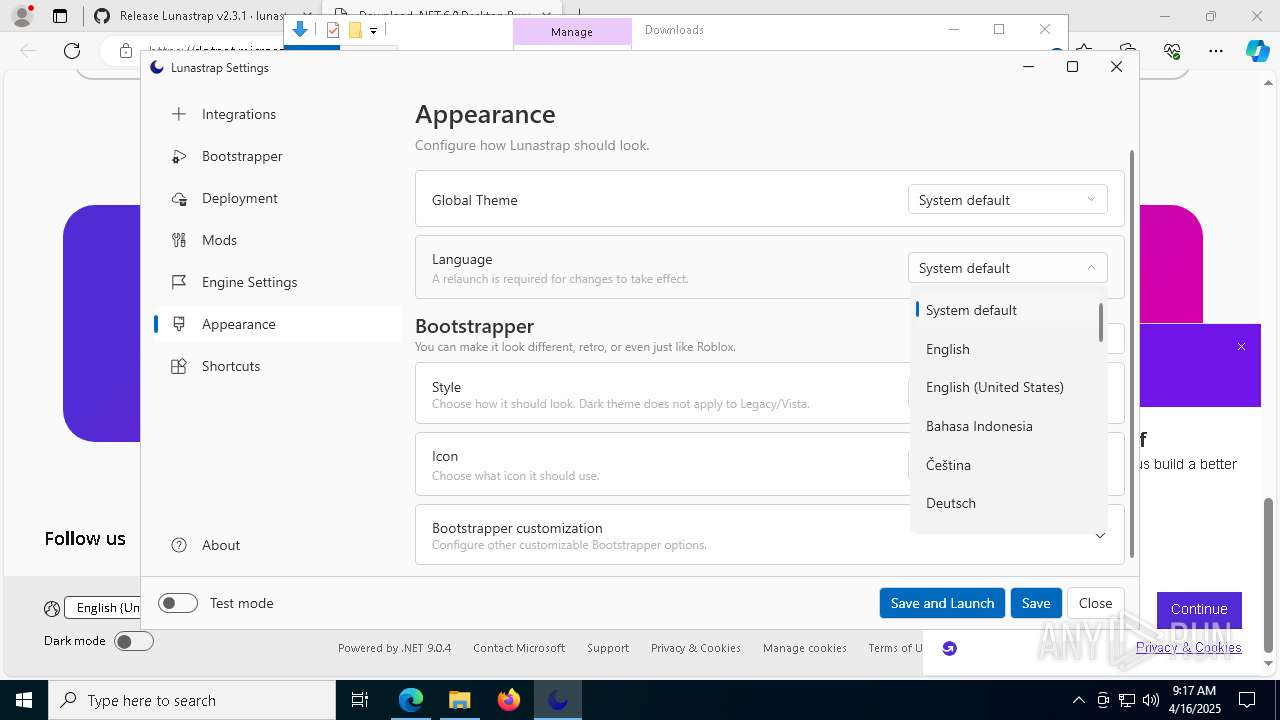The height and width of the screenshot is (720, 1280).
Task: Launch Microsoft Edge from taskbar
Action: click(x=411, y=700)
